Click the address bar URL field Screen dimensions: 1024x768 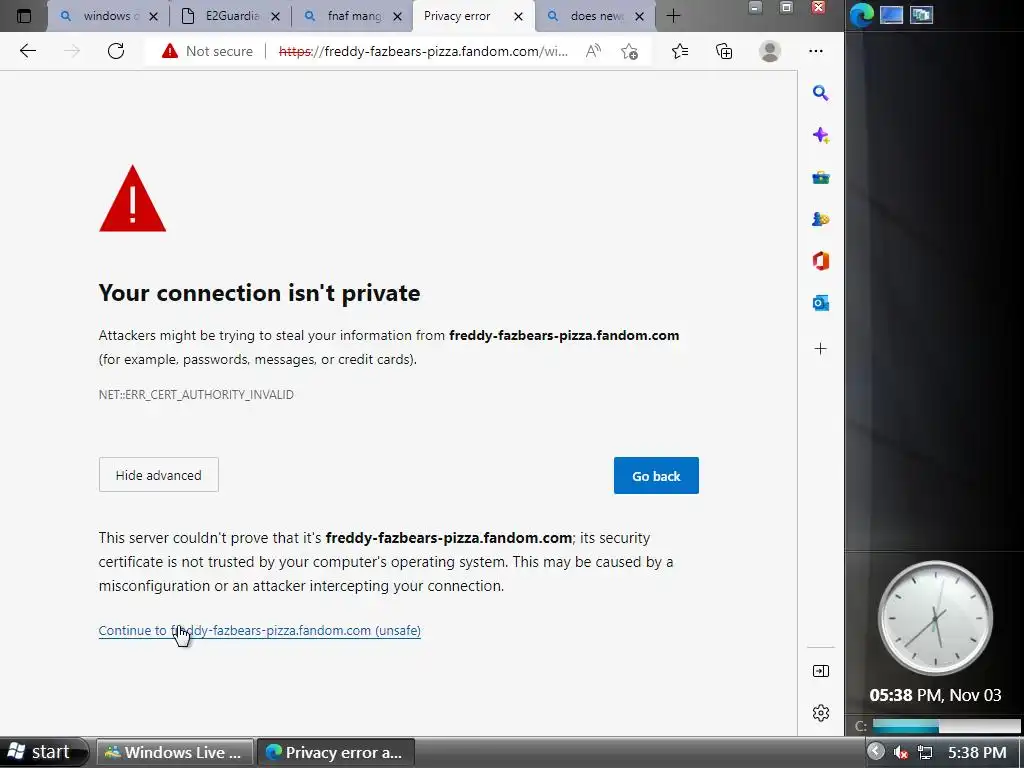pos(423,51)
